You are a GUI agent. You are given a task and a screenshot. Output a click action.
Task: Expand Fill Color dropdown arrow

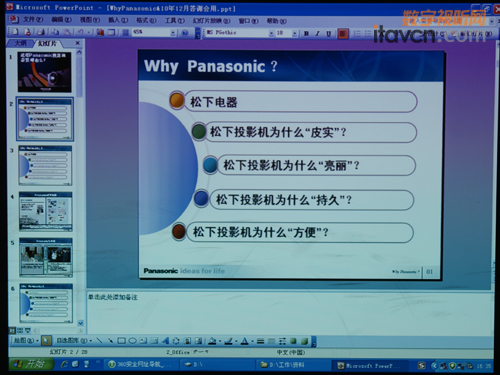220,341
